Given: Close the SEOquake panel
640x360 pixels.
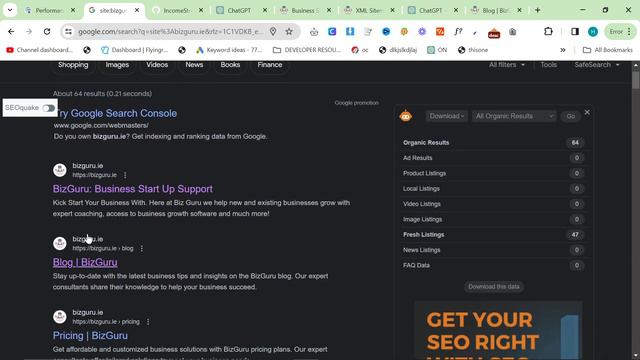Looking at the screenshot, I should pyautogui.click(x=587, y=112).
